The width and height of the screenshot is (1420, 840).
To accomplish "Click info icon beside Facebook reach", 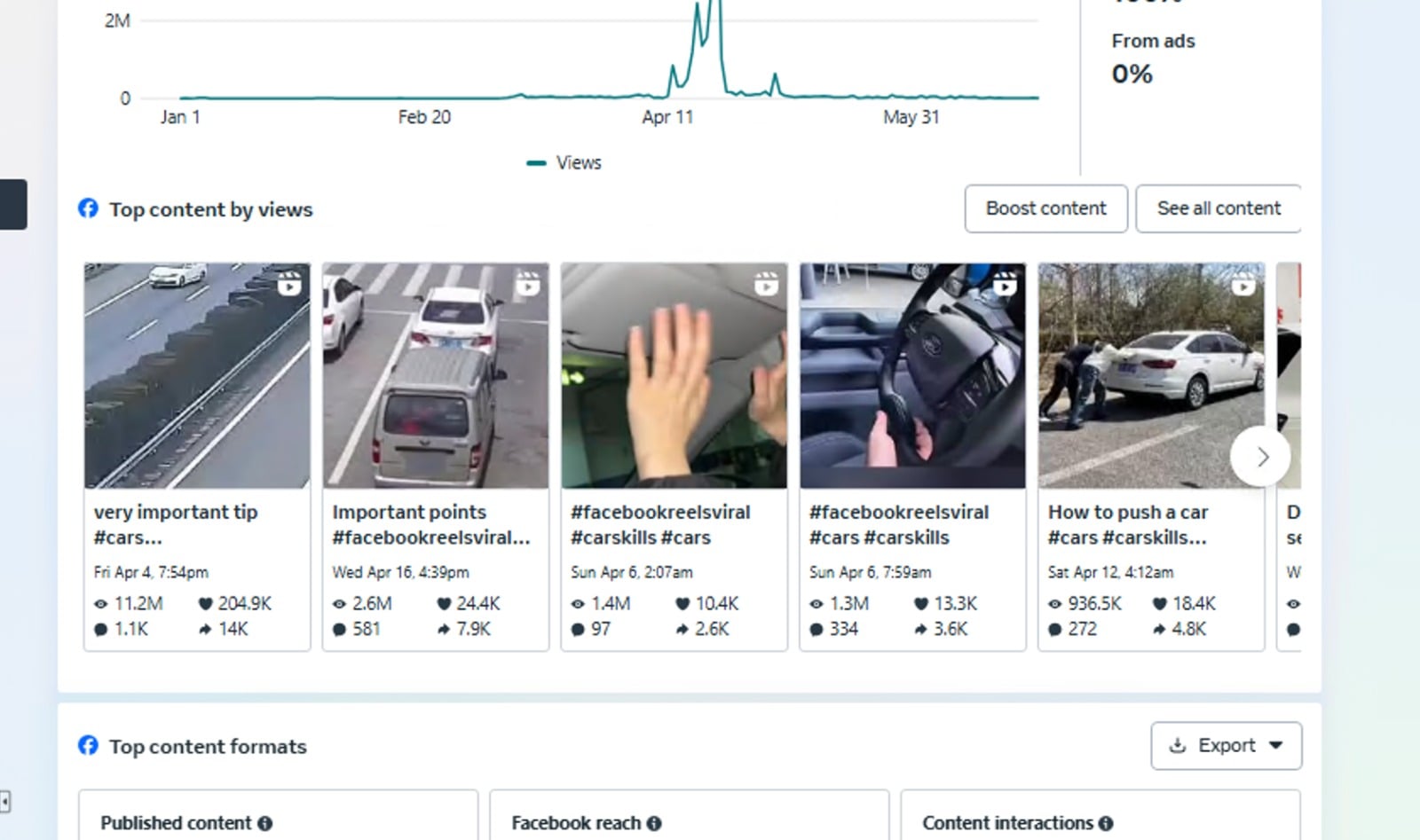I will coord(654,823).
